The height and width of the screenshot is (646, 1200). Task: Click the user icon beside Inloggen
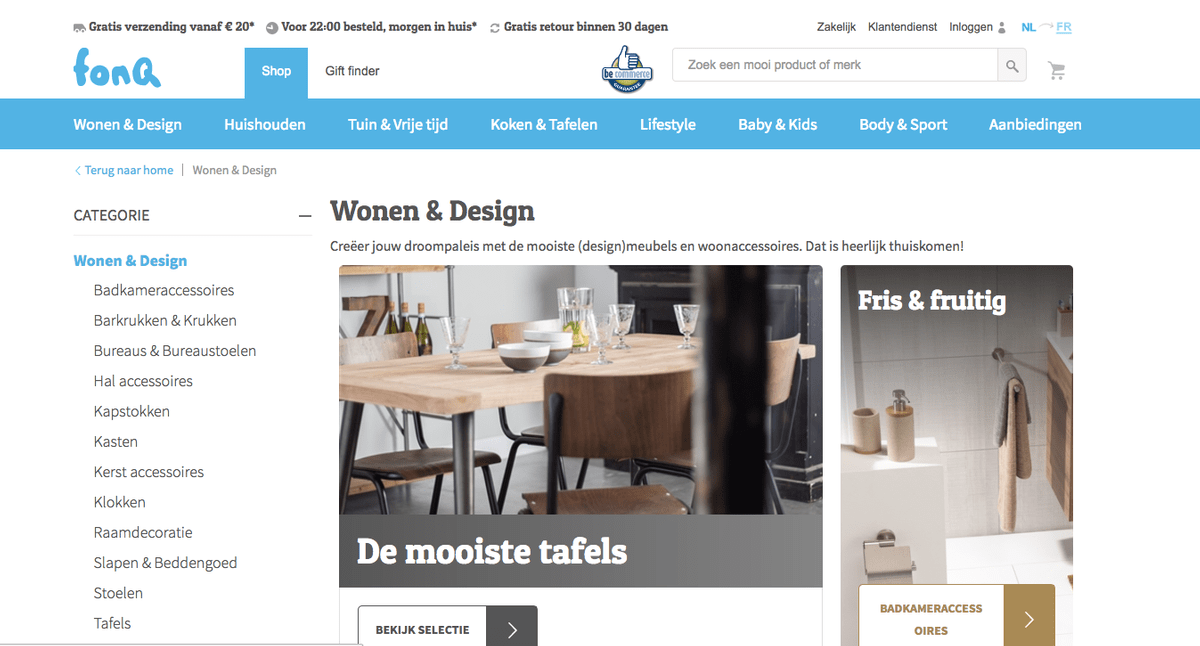pyautogui.click(x=1003, y=28)
